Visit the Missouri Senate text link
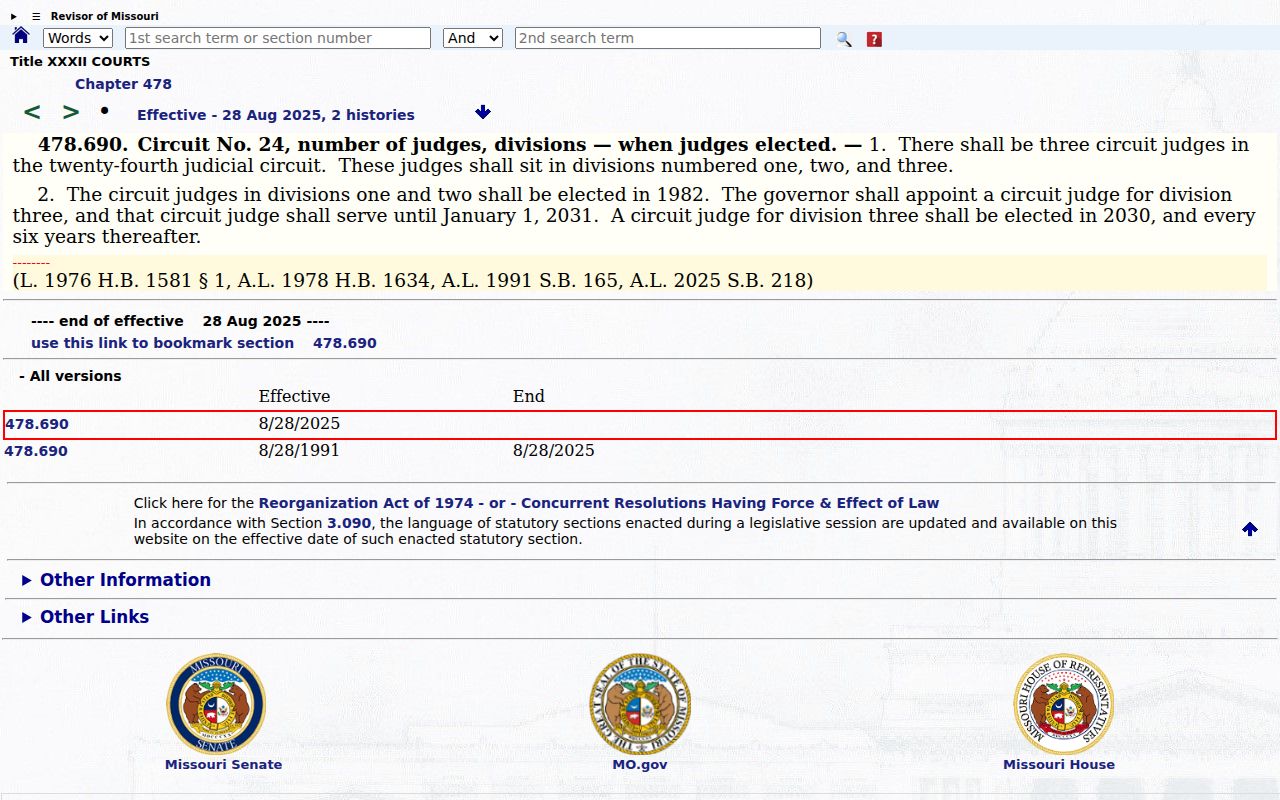 click(224, 765)
